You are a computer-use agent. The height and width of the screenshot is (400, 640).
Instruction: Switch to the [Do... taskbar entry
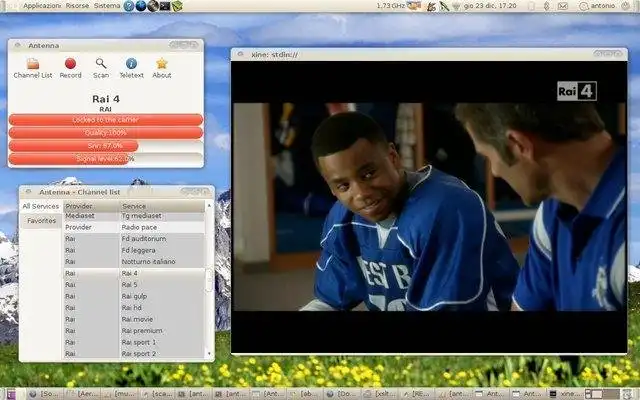(x=342, y=394)
